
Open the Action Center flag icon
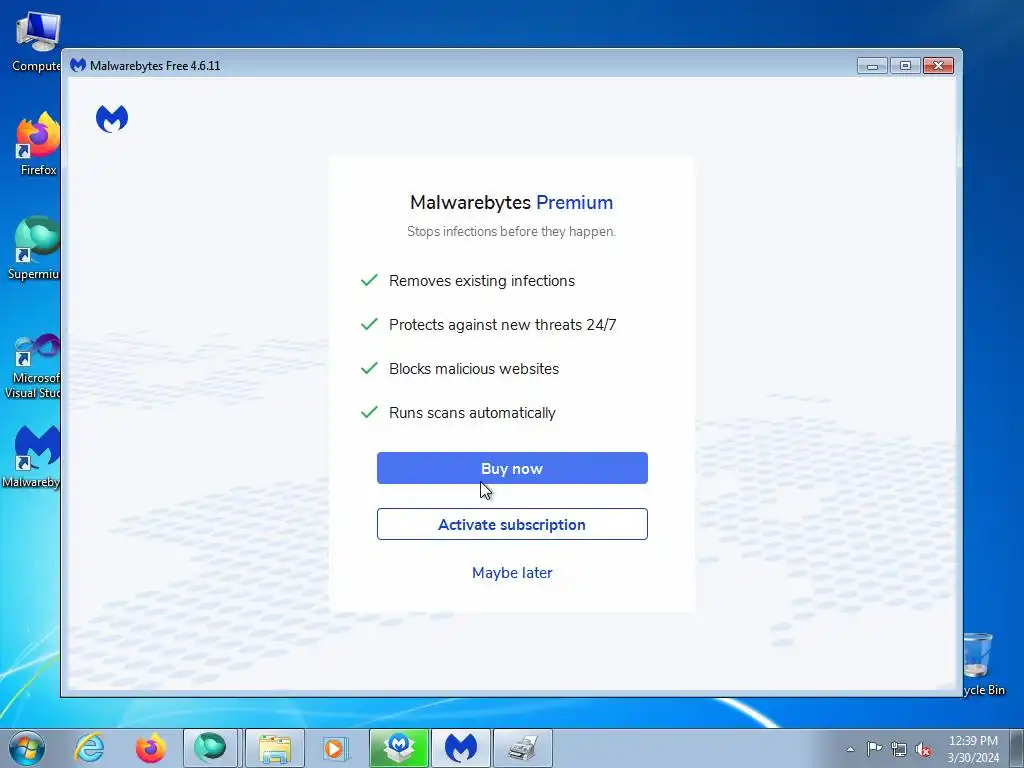tap(874, 748)
